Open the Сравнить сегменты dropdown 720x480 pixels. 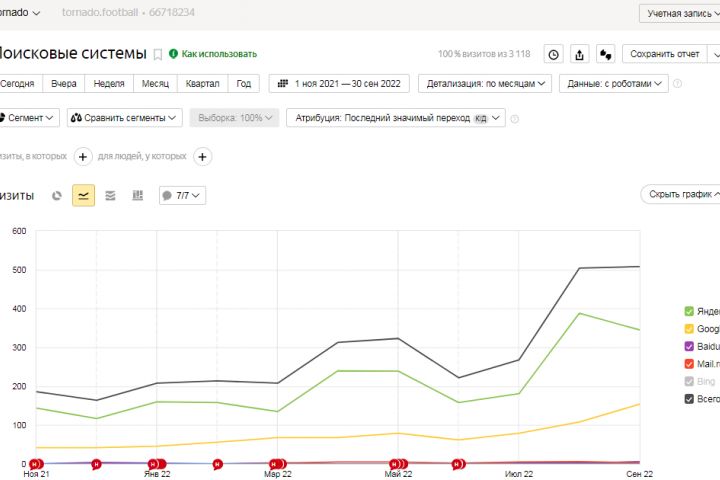(124, 118)
